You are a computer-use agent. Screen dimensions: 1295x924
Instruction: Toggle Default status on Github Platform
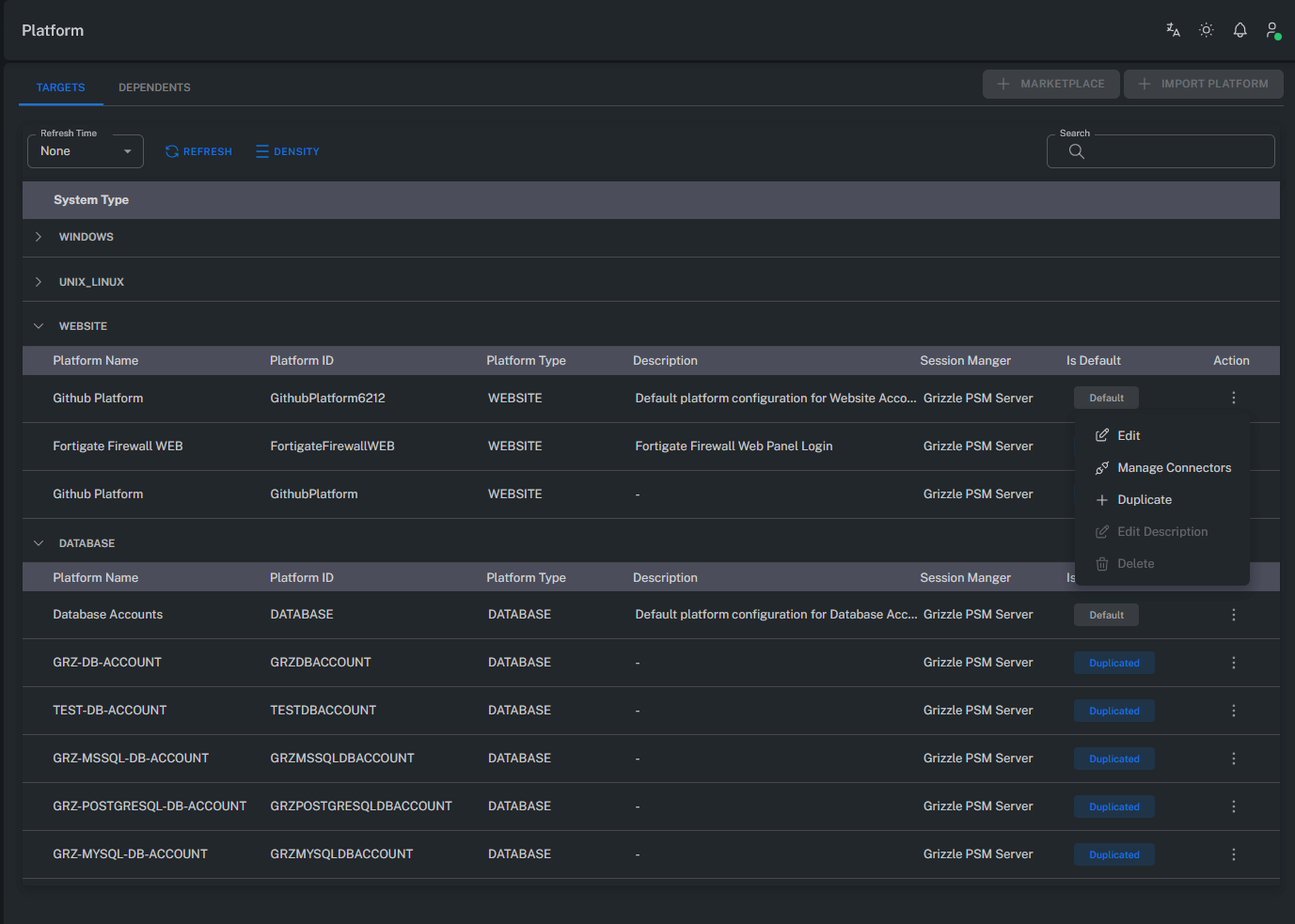coord(1106,397)
